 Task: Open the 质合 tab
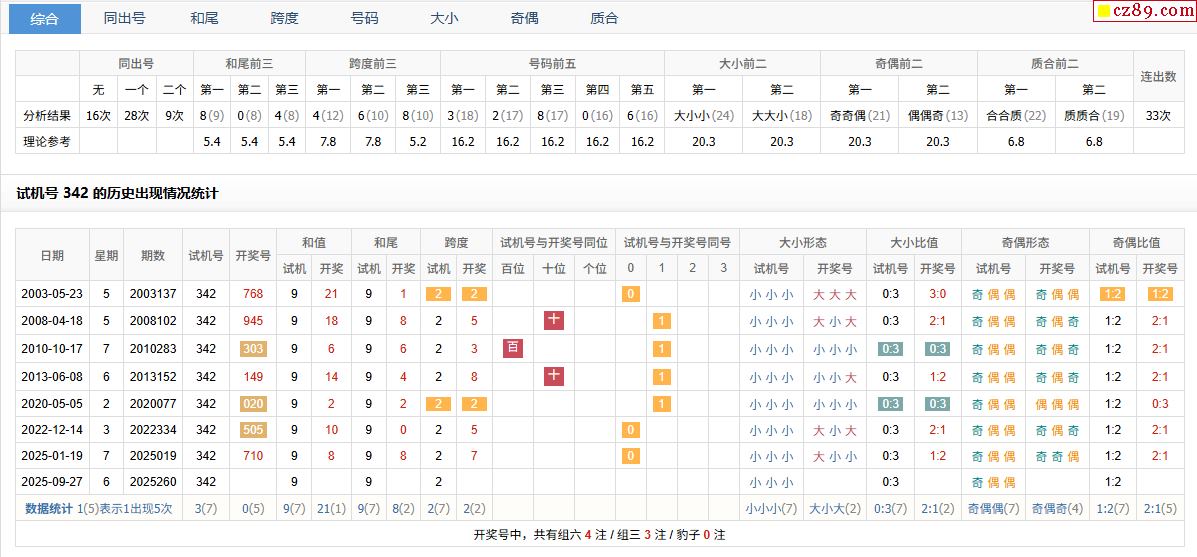pyautogui.click(x=604, y=18)
